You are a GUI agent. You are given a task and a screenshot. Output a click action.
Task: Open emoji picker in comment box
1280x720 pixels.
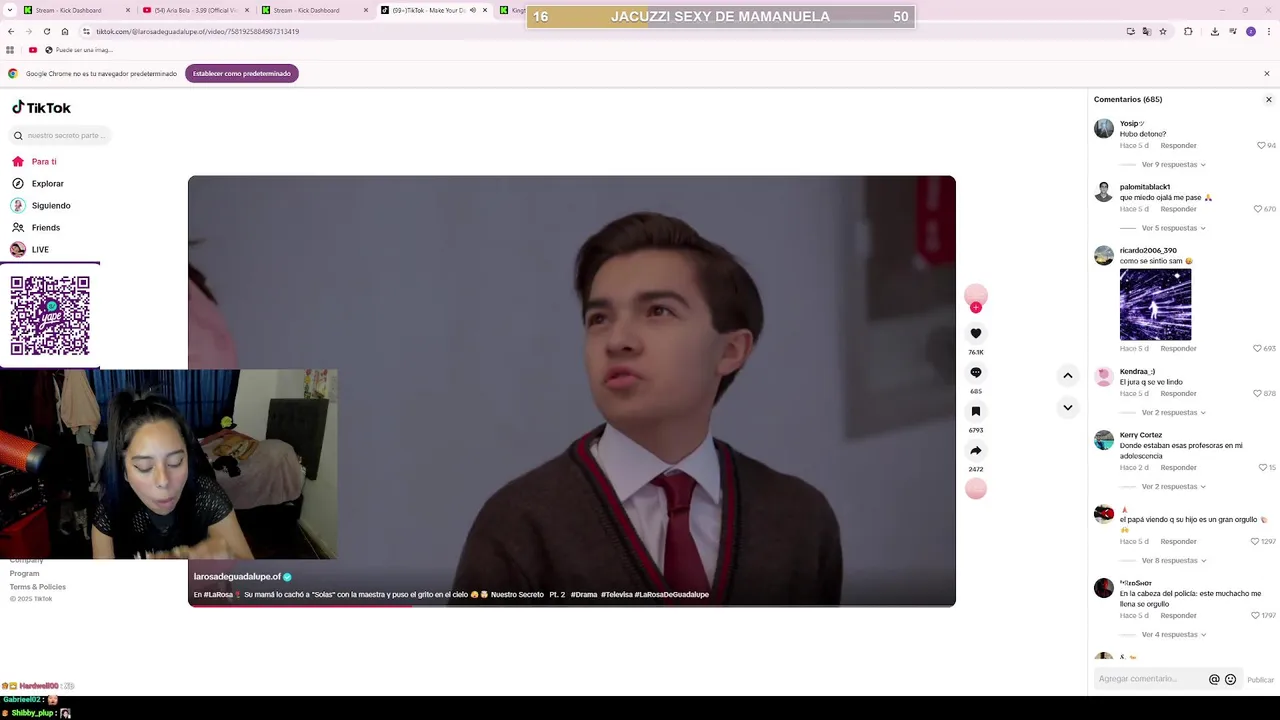pyautogui.click(x=1230, y=679)
